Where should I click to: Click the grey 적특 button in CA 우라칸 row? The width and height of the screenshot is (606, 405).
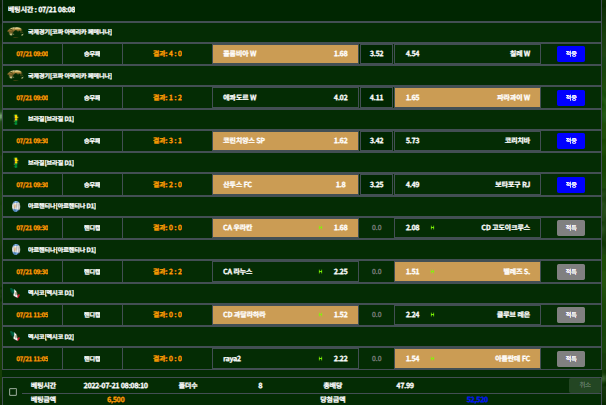tap(570, 228)
